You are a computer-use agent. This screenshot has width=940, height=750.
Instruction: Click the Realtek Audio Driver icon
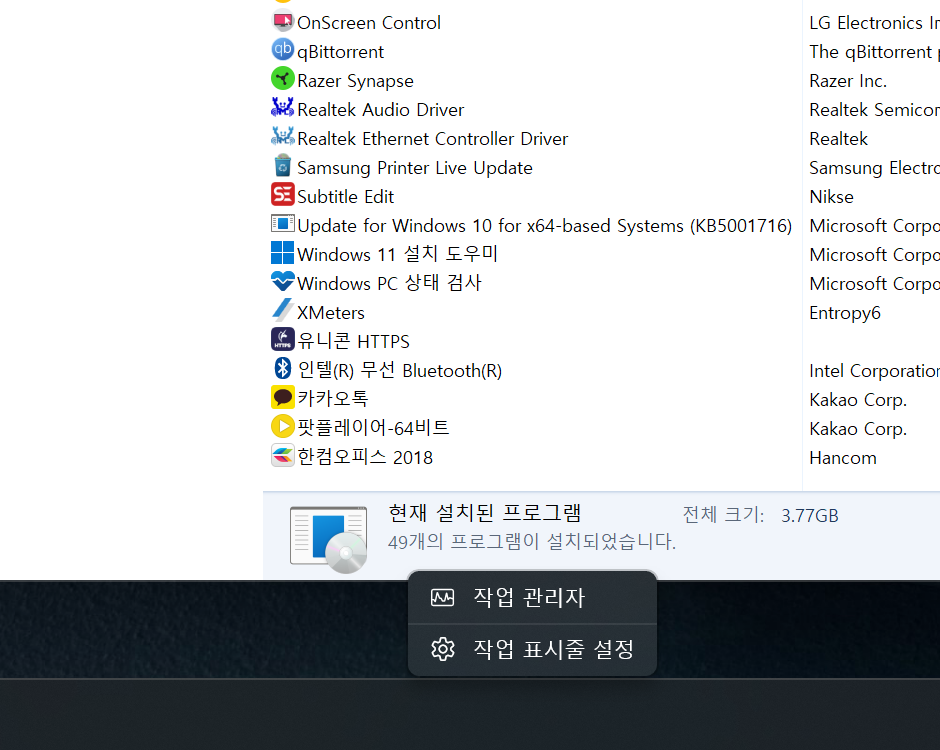[x=282, y=108]
